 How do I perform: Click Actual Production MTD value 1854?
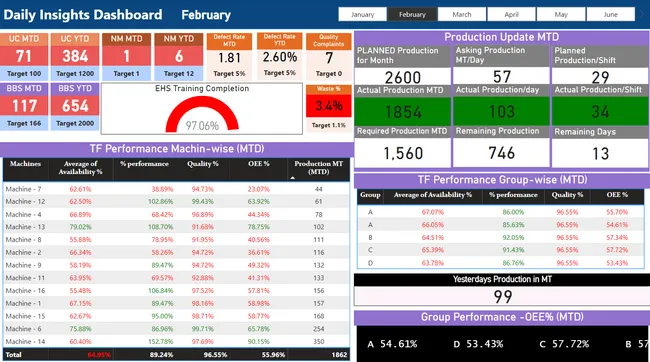click(403, 112)
